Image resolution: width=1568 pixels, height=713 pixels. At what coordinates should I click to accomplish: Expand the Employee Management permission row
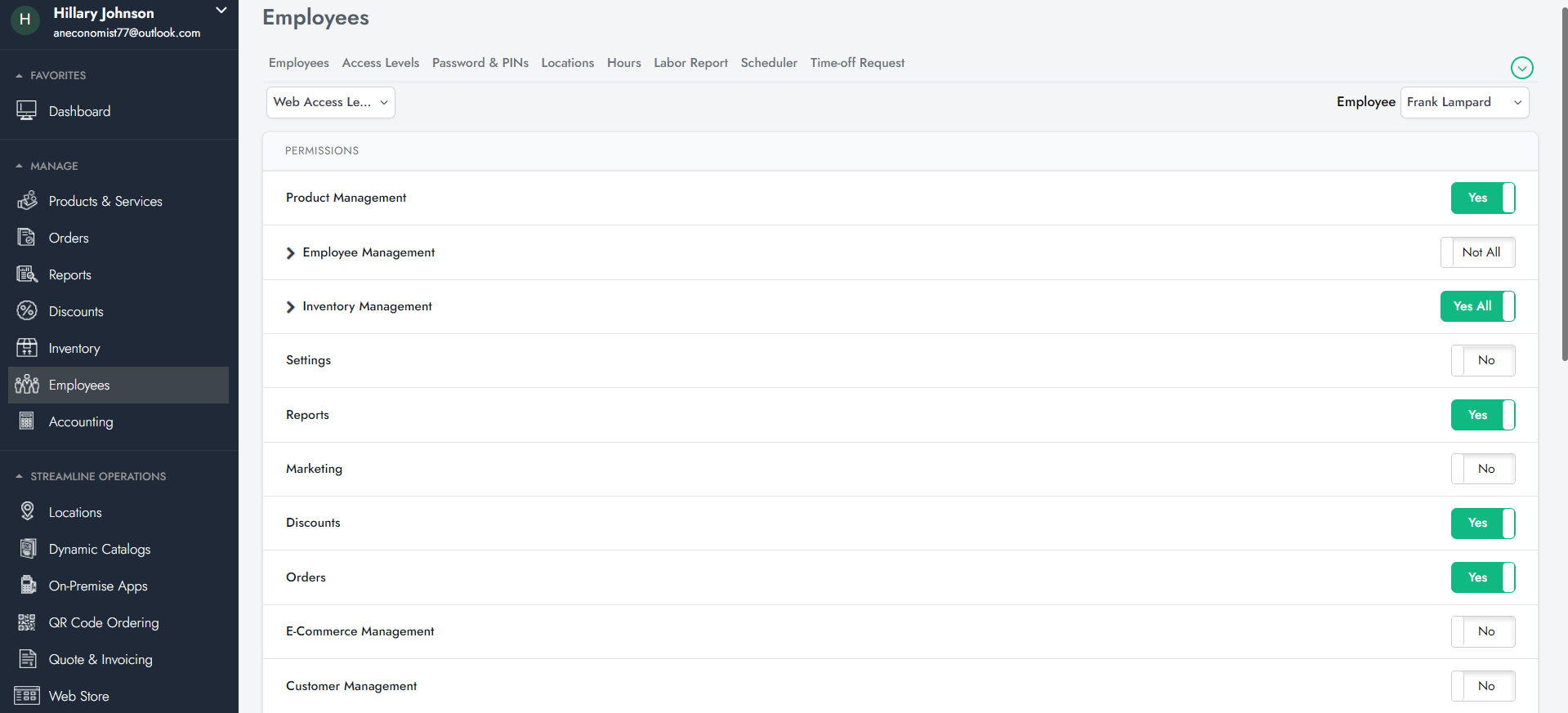click(x=290, y=253)
